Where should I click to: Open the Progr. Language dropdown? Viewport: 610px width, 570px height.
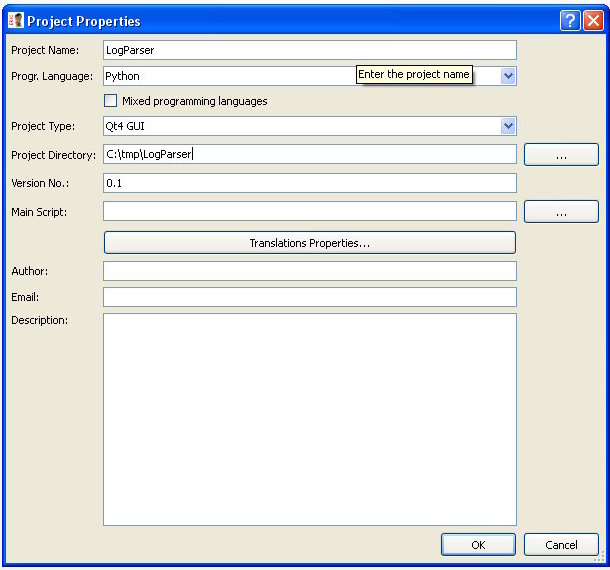[x=508, y=76]
